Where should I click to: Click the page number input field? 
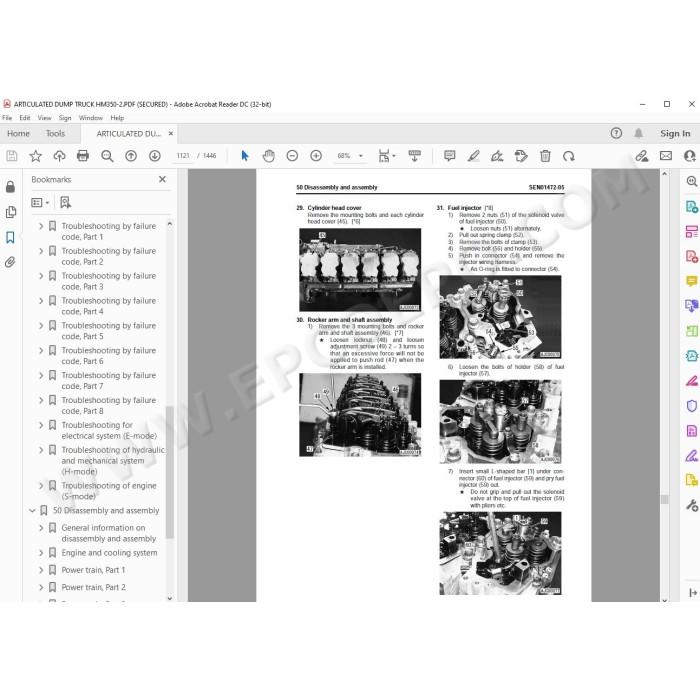[x=183, y=156]
